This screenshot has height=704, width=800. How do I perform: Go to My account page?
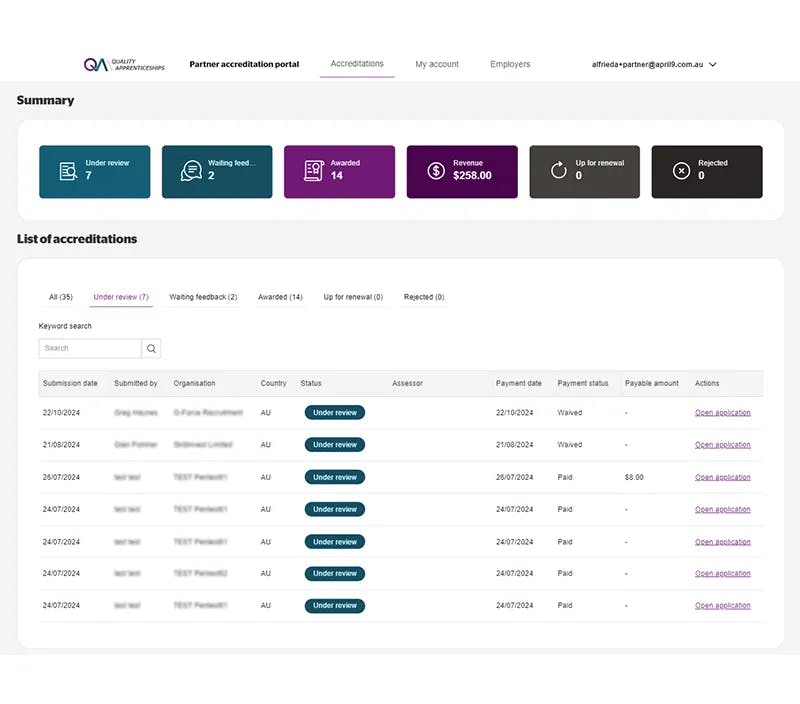[x=437, y=64]
